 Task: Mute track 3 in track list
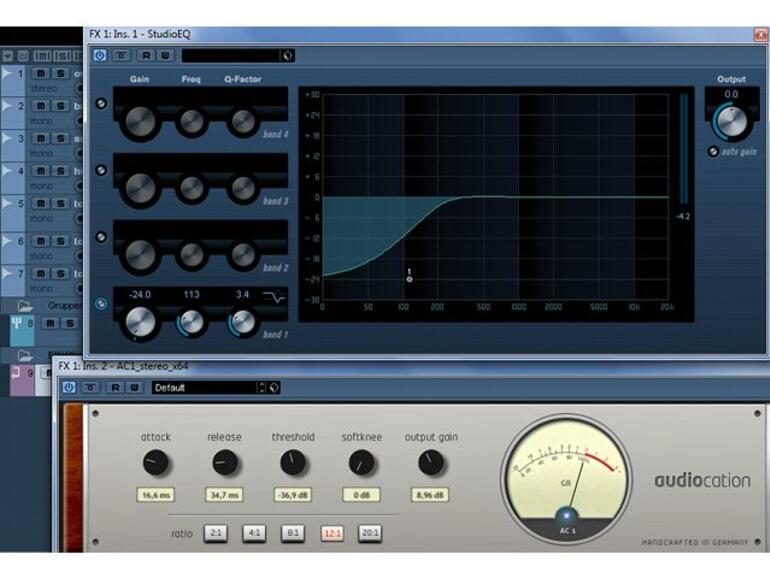(x=41, y=138)
